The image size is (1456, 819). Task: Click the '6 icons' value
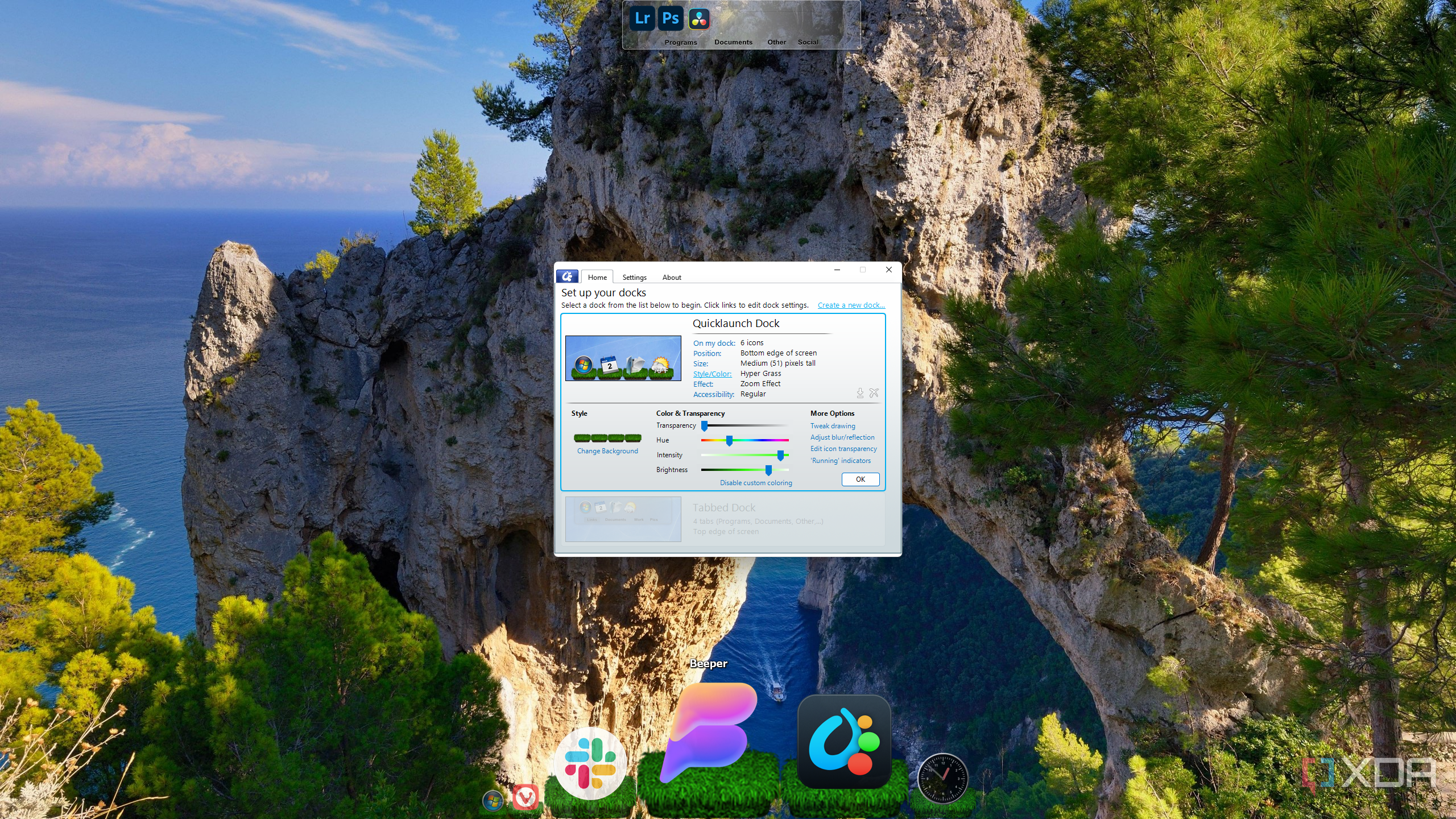point(752,343)
